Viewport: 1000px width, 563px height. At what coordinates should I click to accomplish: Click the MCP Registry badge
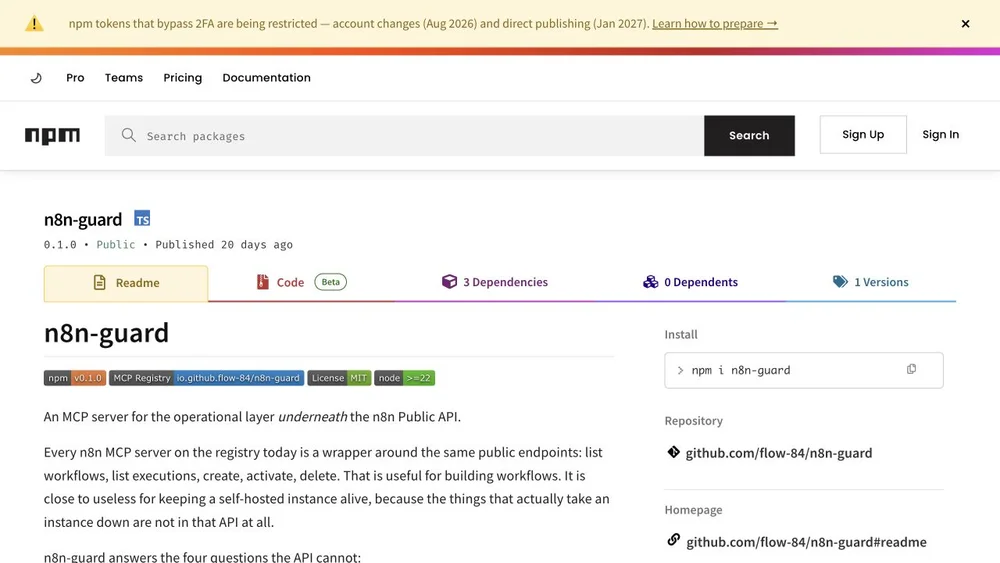click(206, 378)
